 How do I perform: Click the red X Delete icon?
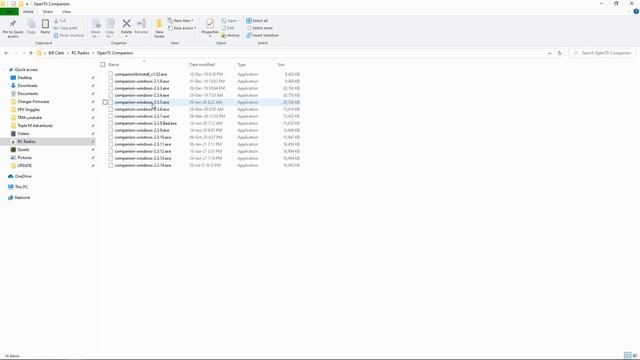[127, 24]
